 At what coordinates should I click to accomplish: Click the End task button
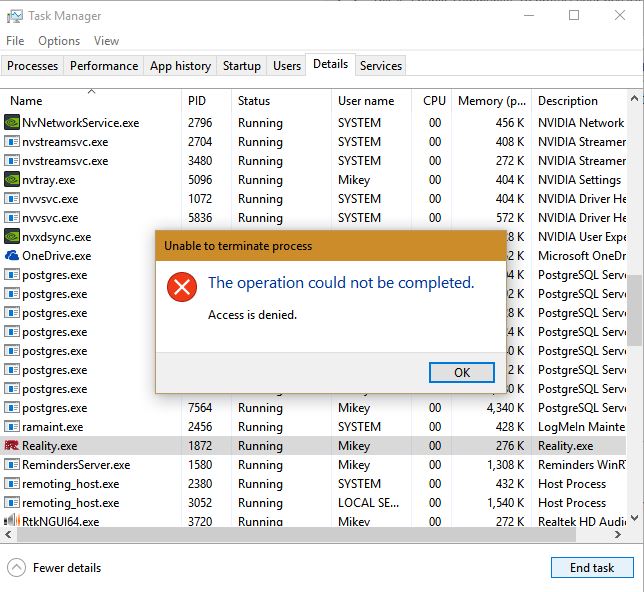tap(592, 568)
